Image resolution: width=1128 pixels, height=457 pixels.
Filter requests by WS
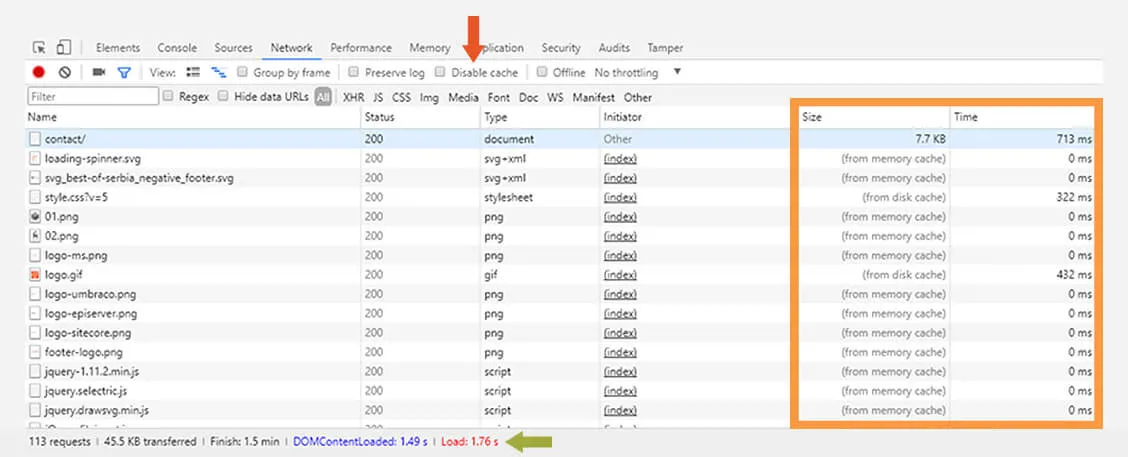pos(555,97)
